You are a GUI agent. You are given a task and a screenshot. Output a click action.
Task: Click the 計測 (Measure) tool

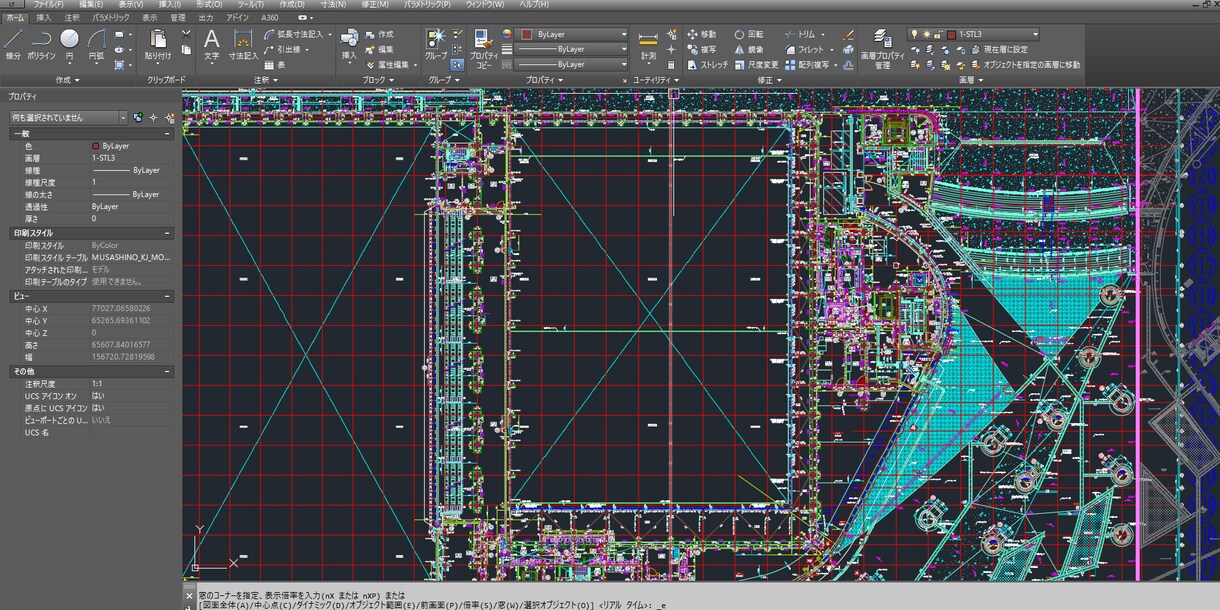click(648, 44)
